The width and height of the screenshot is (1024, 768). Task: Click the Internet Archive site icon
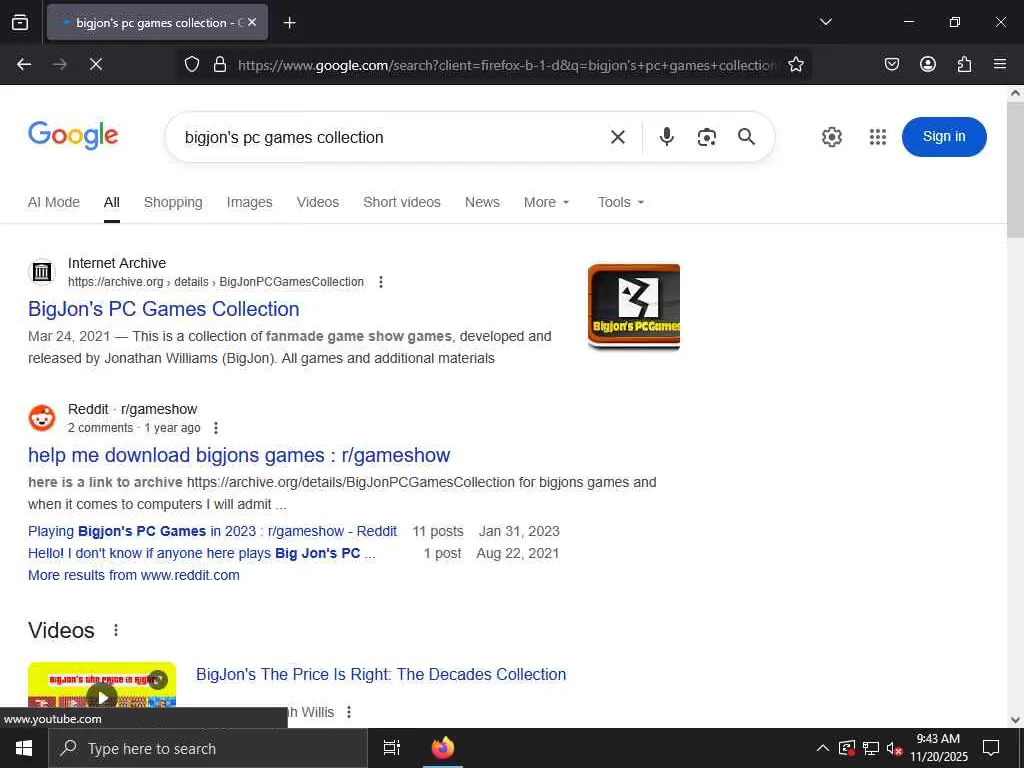point(42,272)
